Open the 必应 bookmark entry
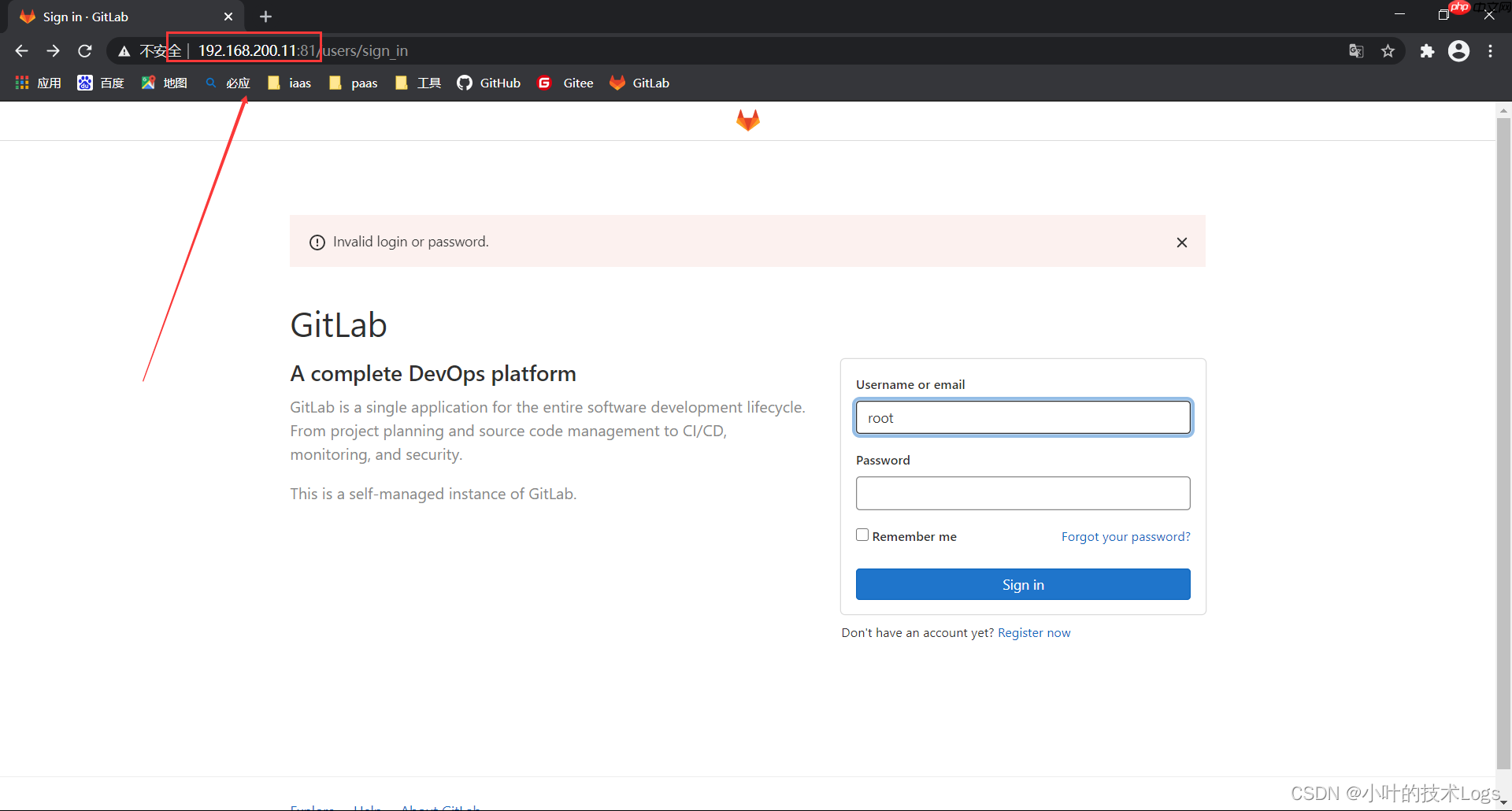The image size is (1512, 811). 228,83
